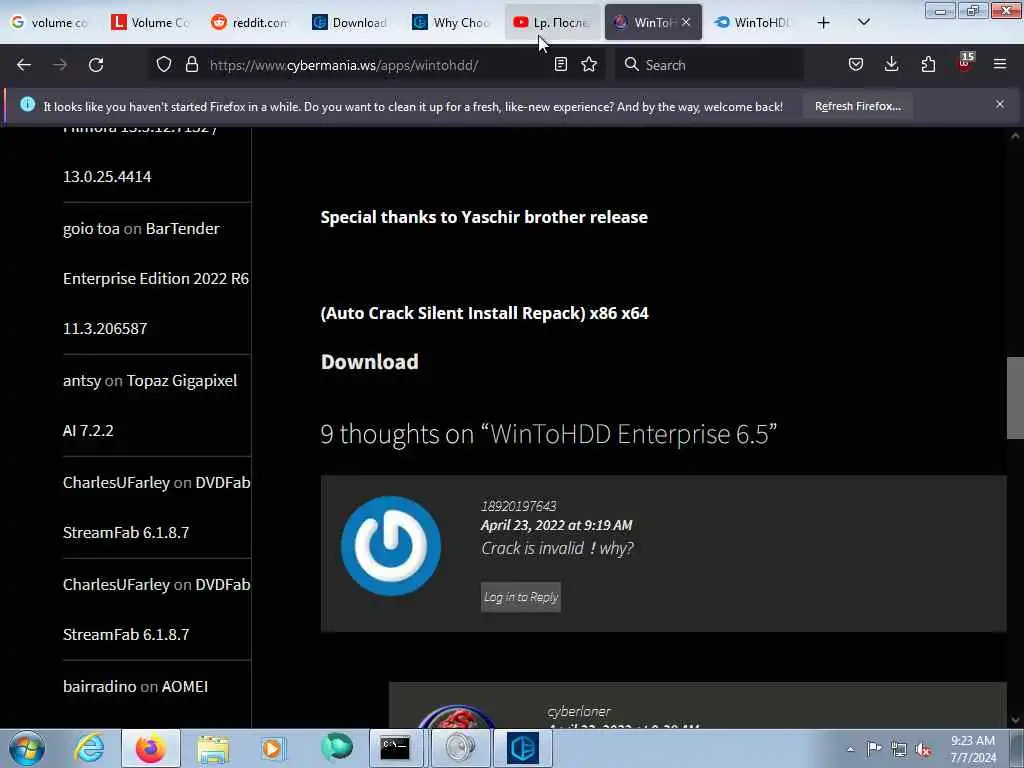The height and width of the screenshot is (768, 1024).
Task: Switch to the 'Volume Co' red L tab
Action: tap(150, 22)
